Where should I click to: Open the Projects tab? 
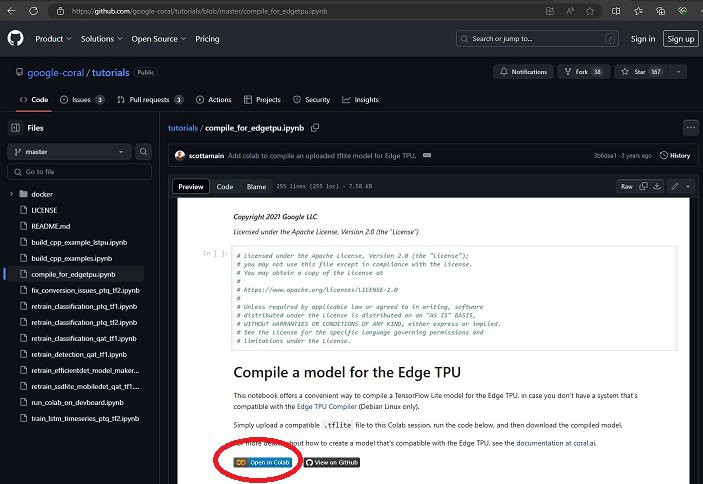click(262, 99)
